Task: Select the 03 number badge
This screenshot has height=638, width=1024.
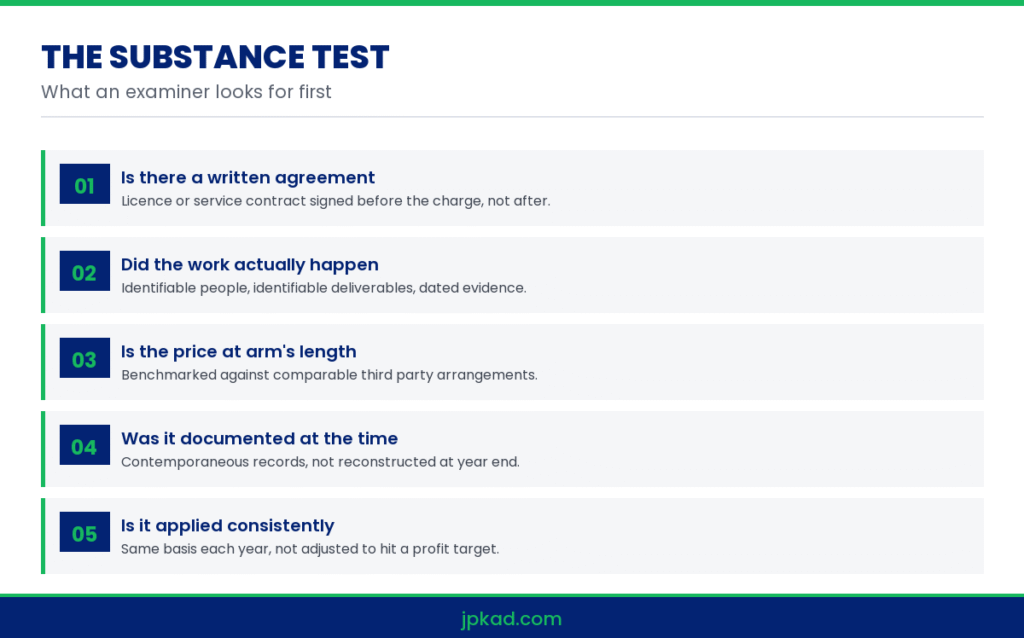Action: tap(85, 358)
